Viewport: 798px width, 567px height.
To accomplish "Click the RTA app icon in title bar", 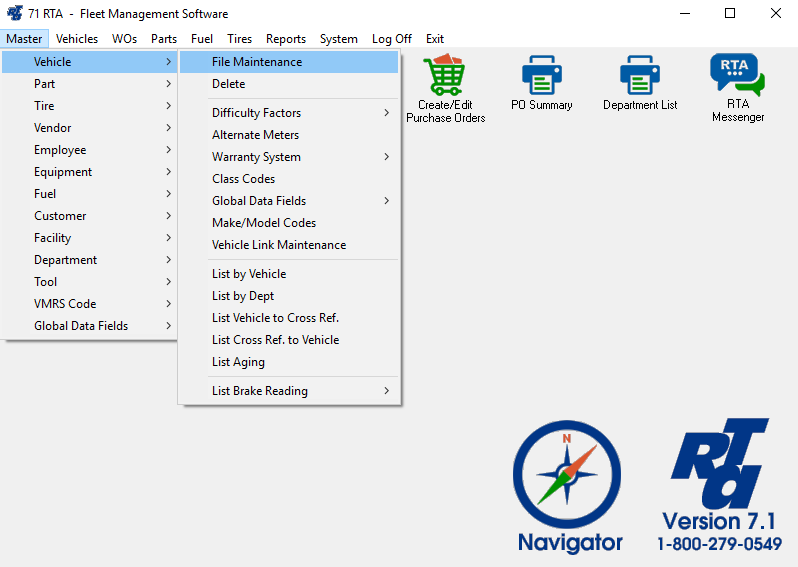I will (x=14, y=14).
